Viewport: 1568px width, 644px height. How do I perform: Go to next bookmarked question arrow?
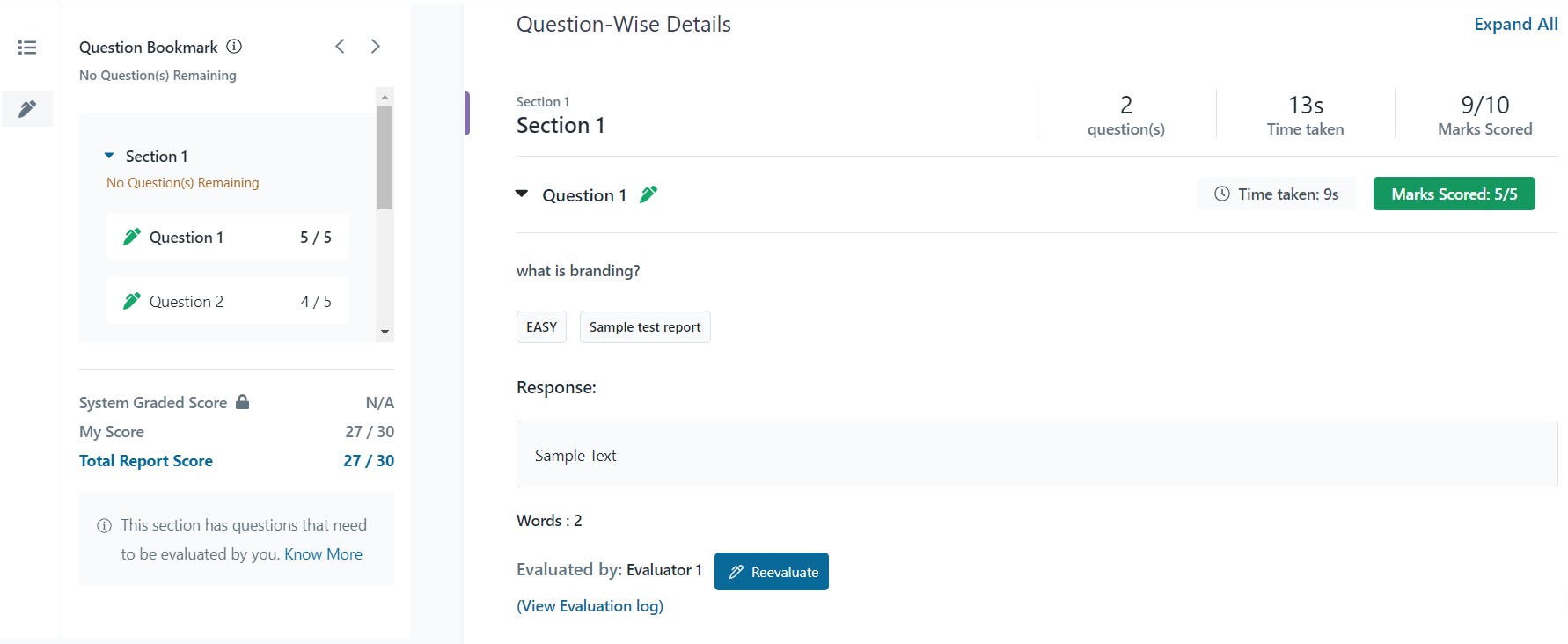pyautogui.click(x=376, y=47)
